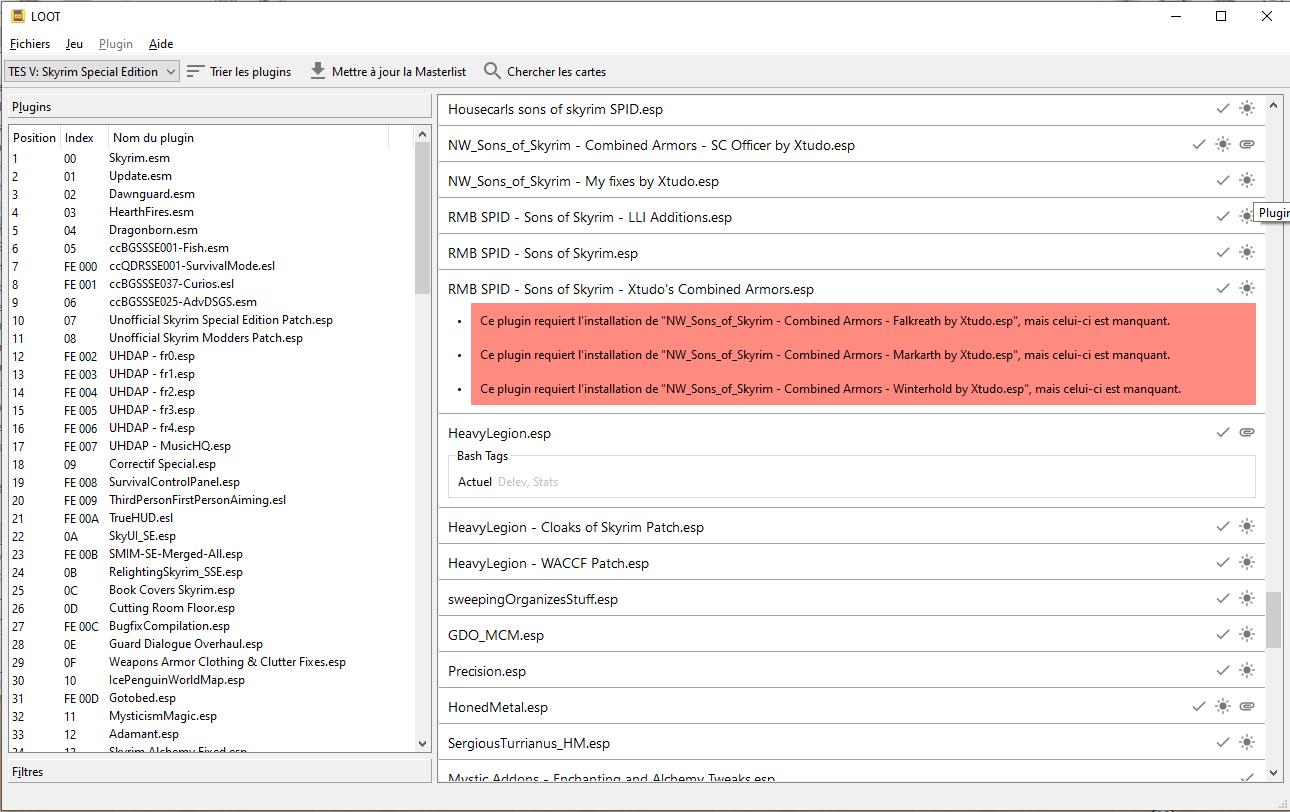The image size is (1290, 812).
Task: Click paperclip archive icon on SC Officer by Xtudo.esp
Action: 1246,144
